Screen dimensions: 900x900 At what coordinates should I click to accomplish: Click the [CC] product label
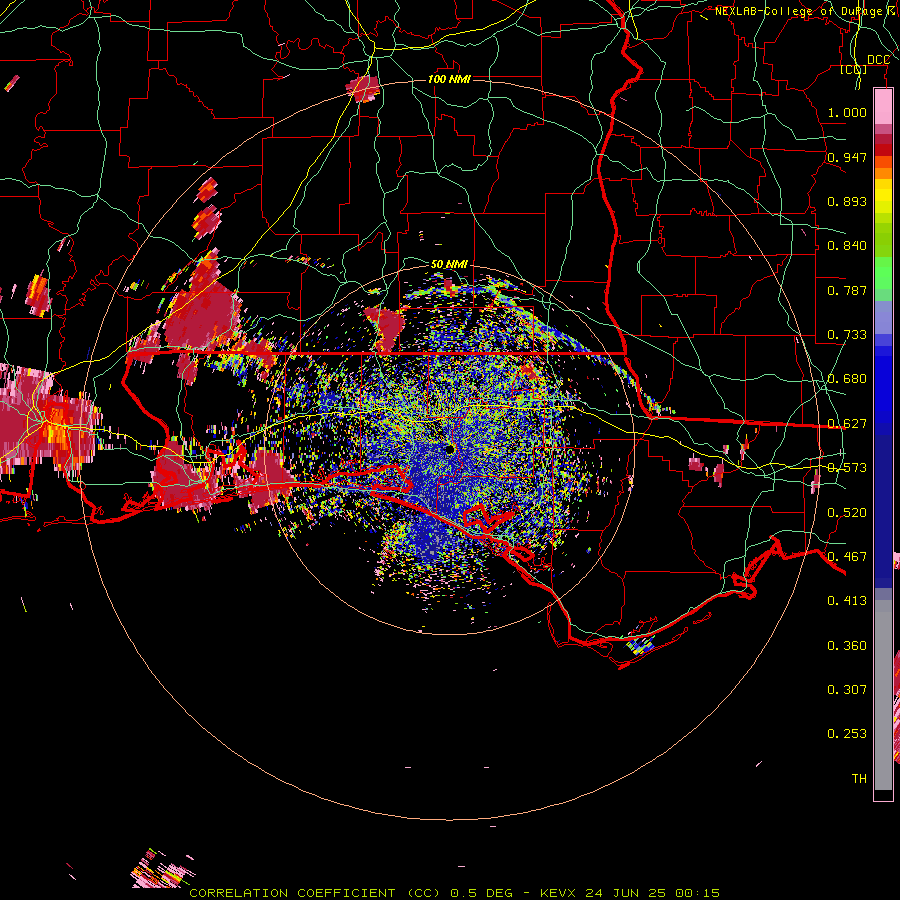pos(854,69)
